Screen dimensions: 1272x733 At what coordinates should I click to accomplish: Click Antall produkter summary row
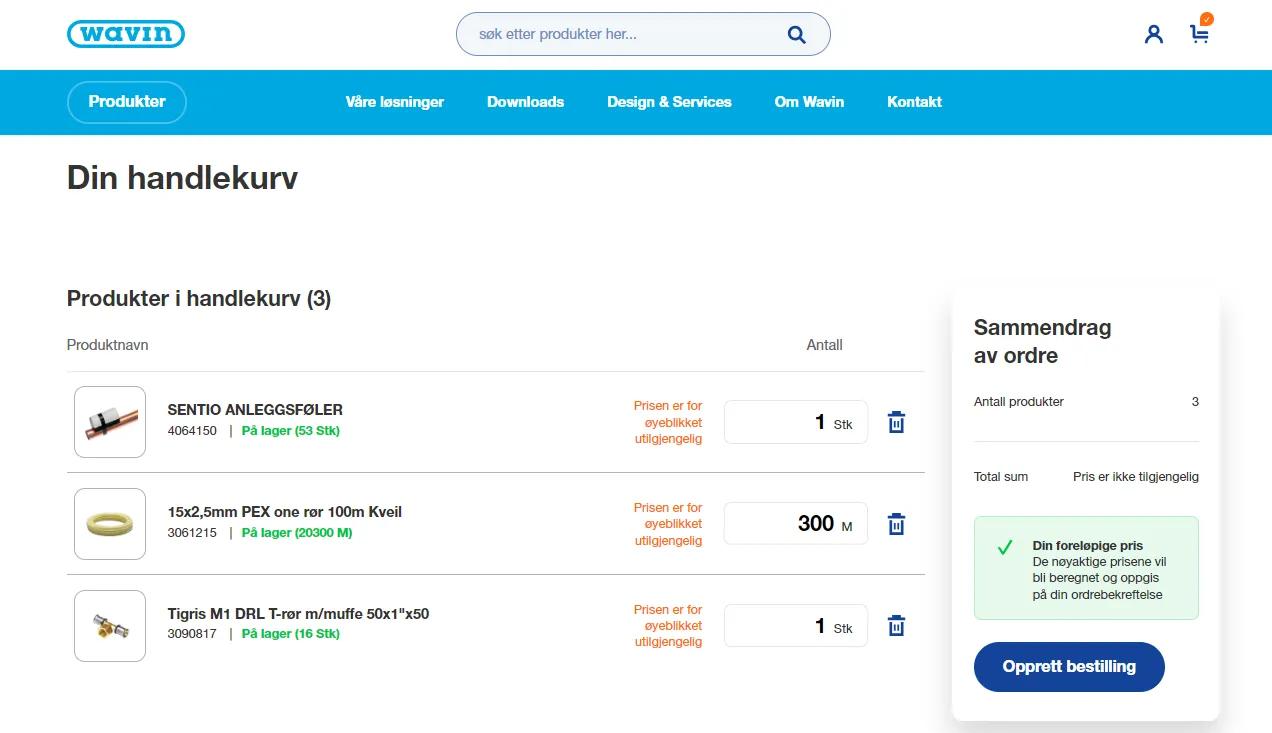(x=1086, y=402)
